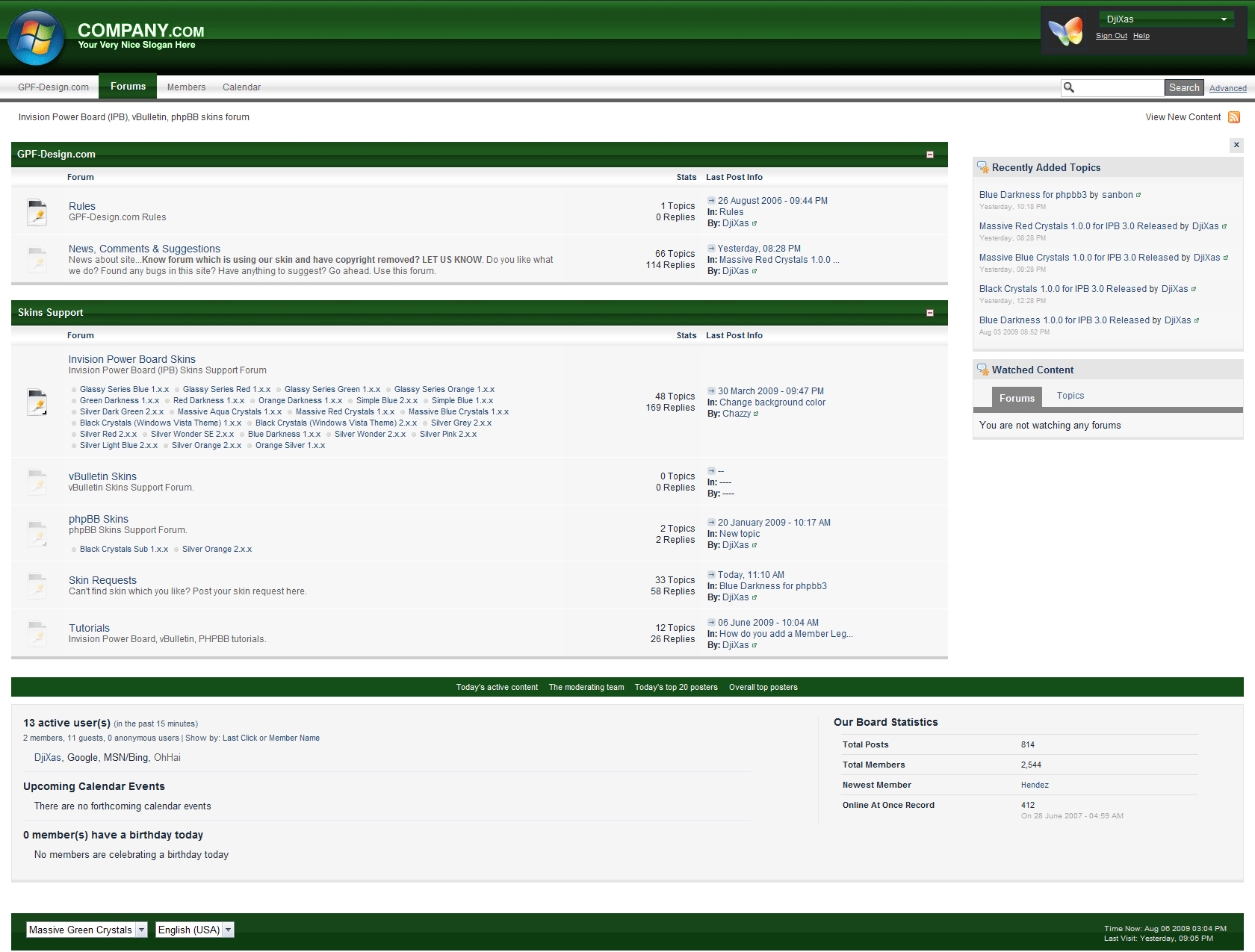Collapse the GPF-Design.com category

point(930,155)
